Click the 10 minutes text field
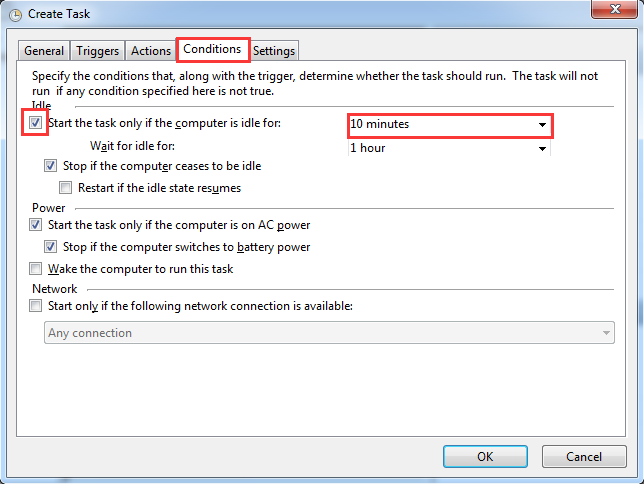 (x=442, y=124)
